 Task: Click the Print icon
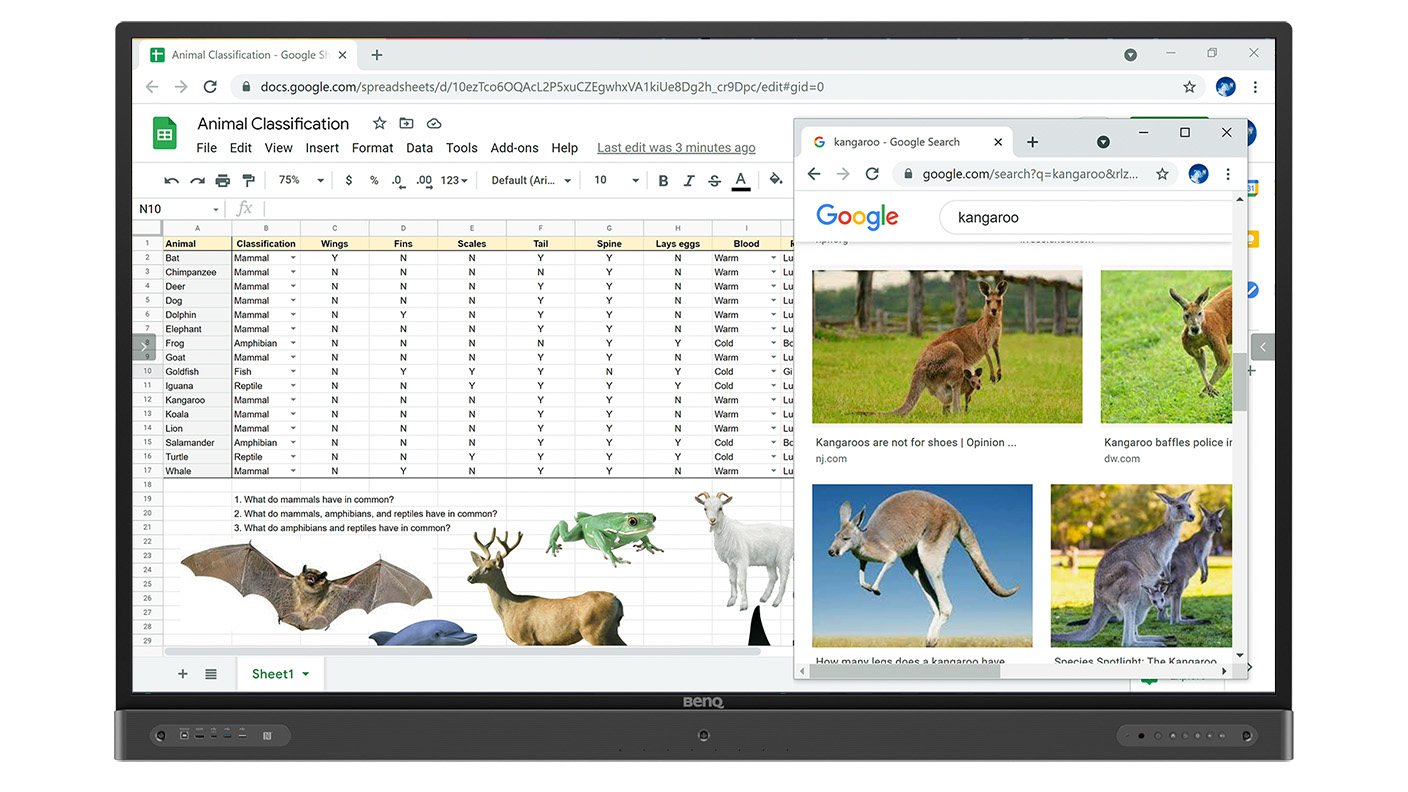[x=222, y=180]
